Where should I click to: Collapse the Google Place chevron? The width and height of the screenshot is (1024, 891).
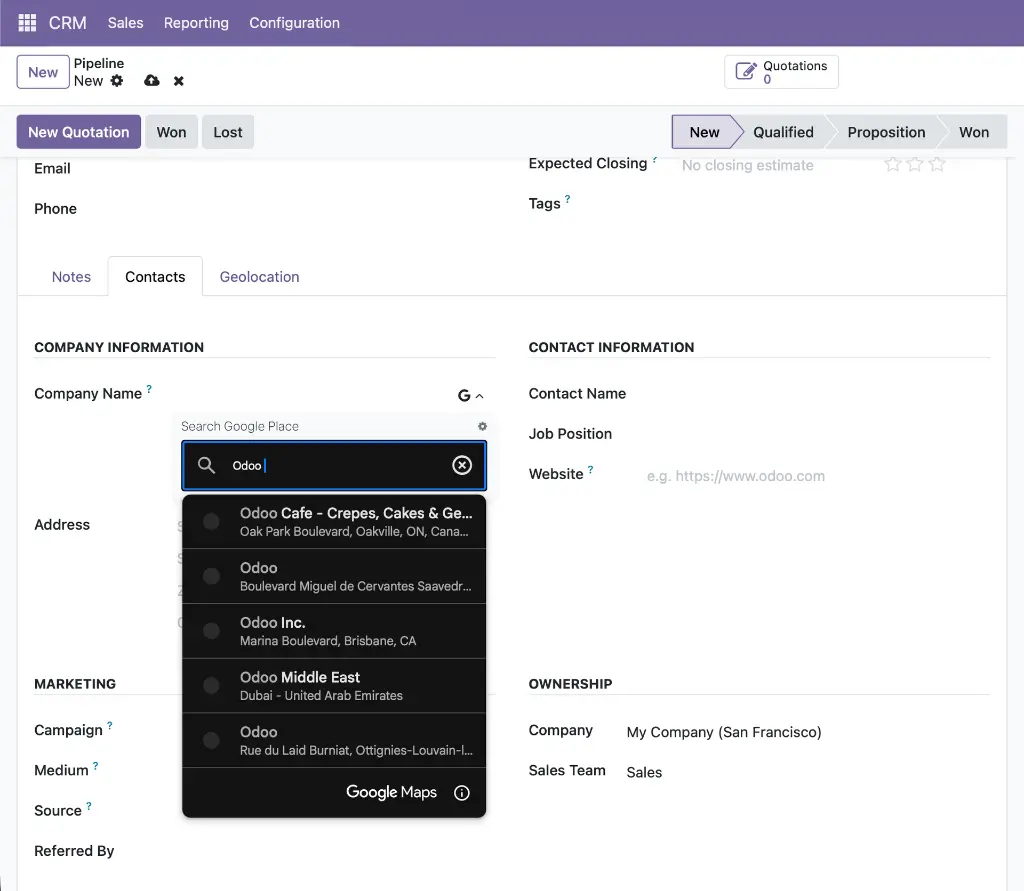pos(479,396)
